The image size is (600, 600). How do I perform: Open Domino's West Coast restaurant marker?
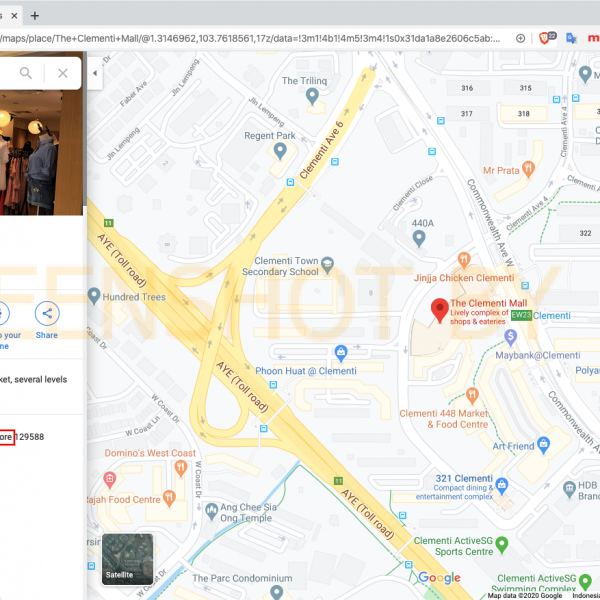(x=181, y=468)
